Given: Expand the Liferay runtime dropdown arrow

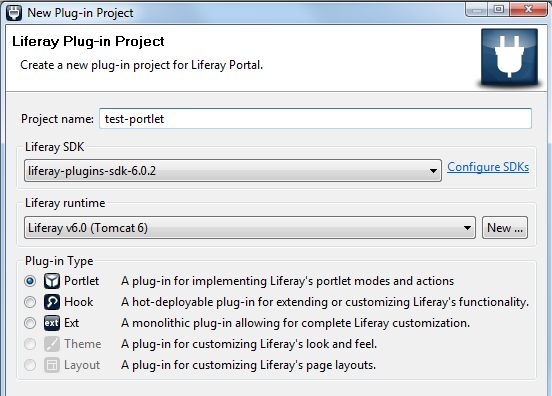Looking at the screenshot, I should pos(467,228).
